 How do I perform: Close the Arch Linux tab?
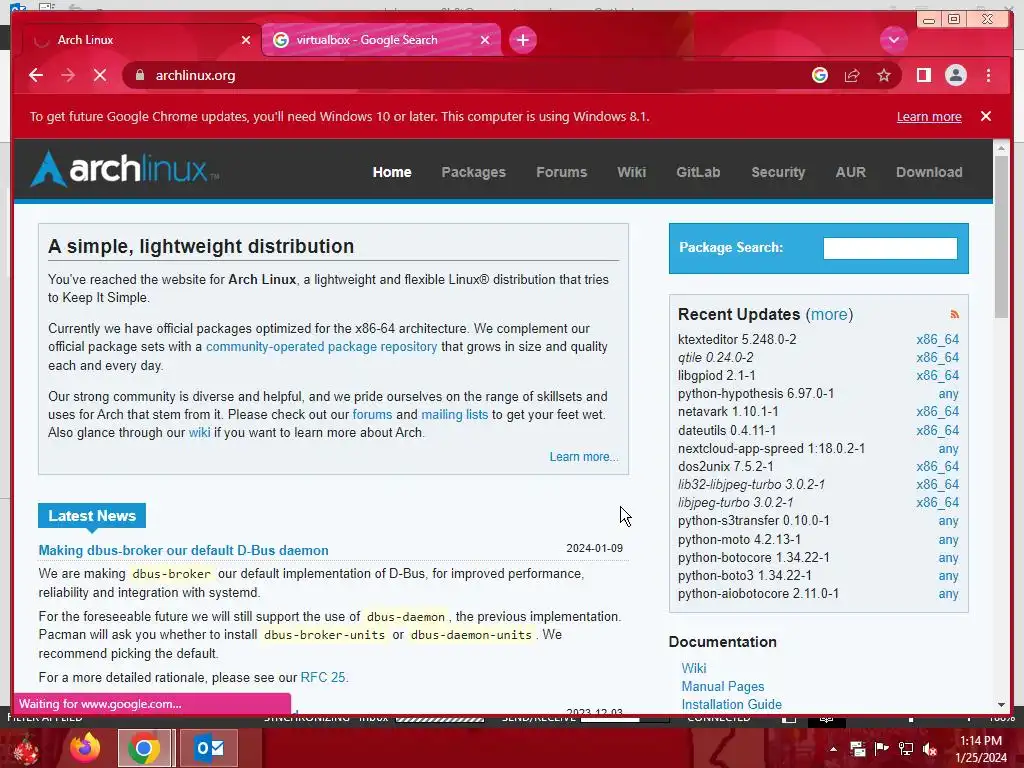[x=246, y=40]
